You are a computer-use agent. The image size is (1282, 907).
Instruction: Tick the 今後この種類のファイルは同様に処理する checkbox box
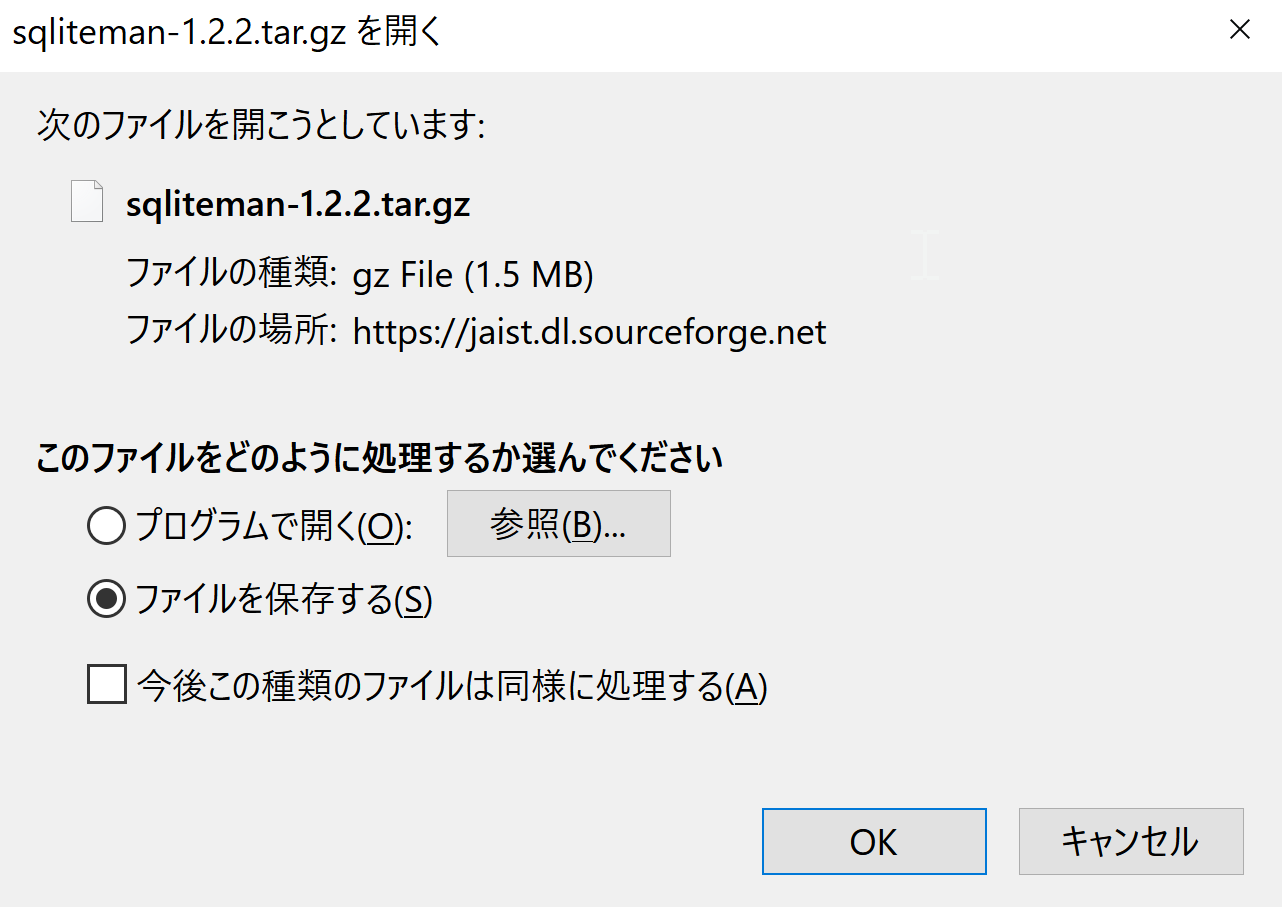[107, 686]
